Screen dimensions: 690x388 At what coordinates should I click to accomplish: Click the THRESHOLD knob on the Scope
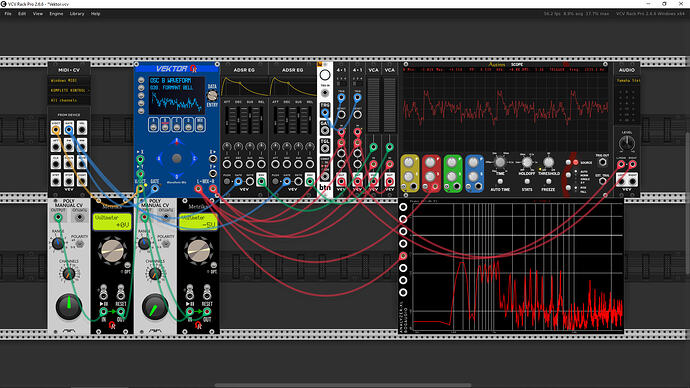coord(548,162)
